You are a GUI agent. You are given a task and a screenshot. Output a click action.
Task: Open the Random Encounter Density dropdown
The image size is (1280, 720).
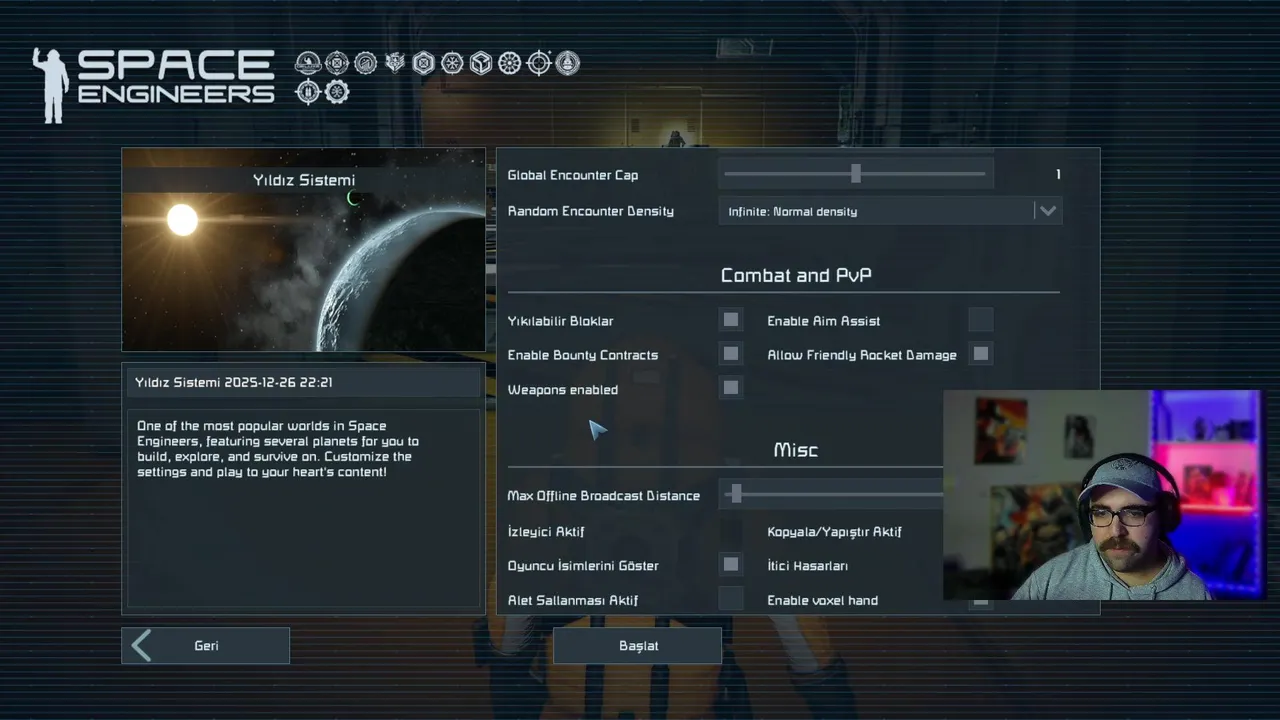[890, 211]
